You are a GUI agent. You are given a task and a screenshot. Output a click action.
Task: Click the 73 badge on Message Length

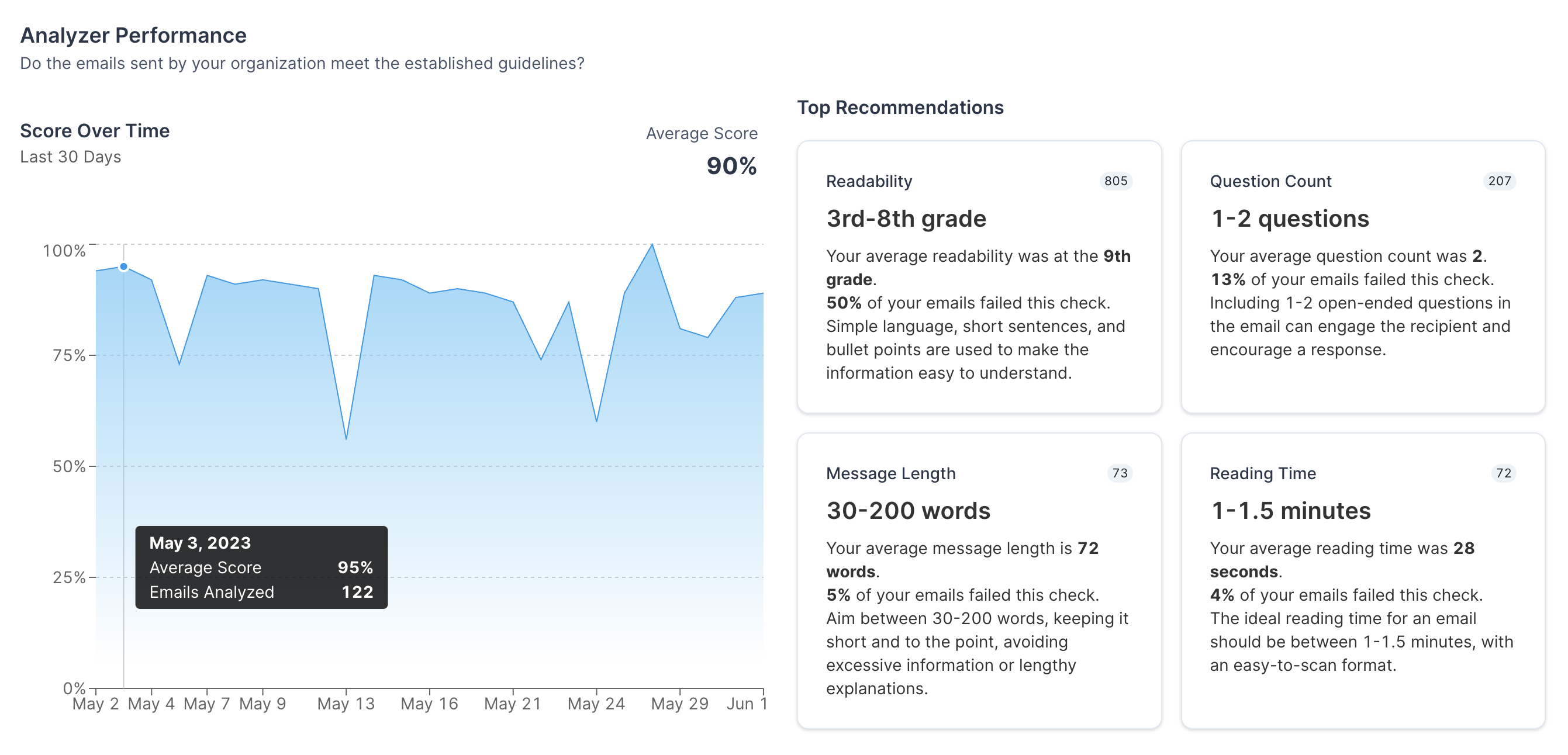1120,473
